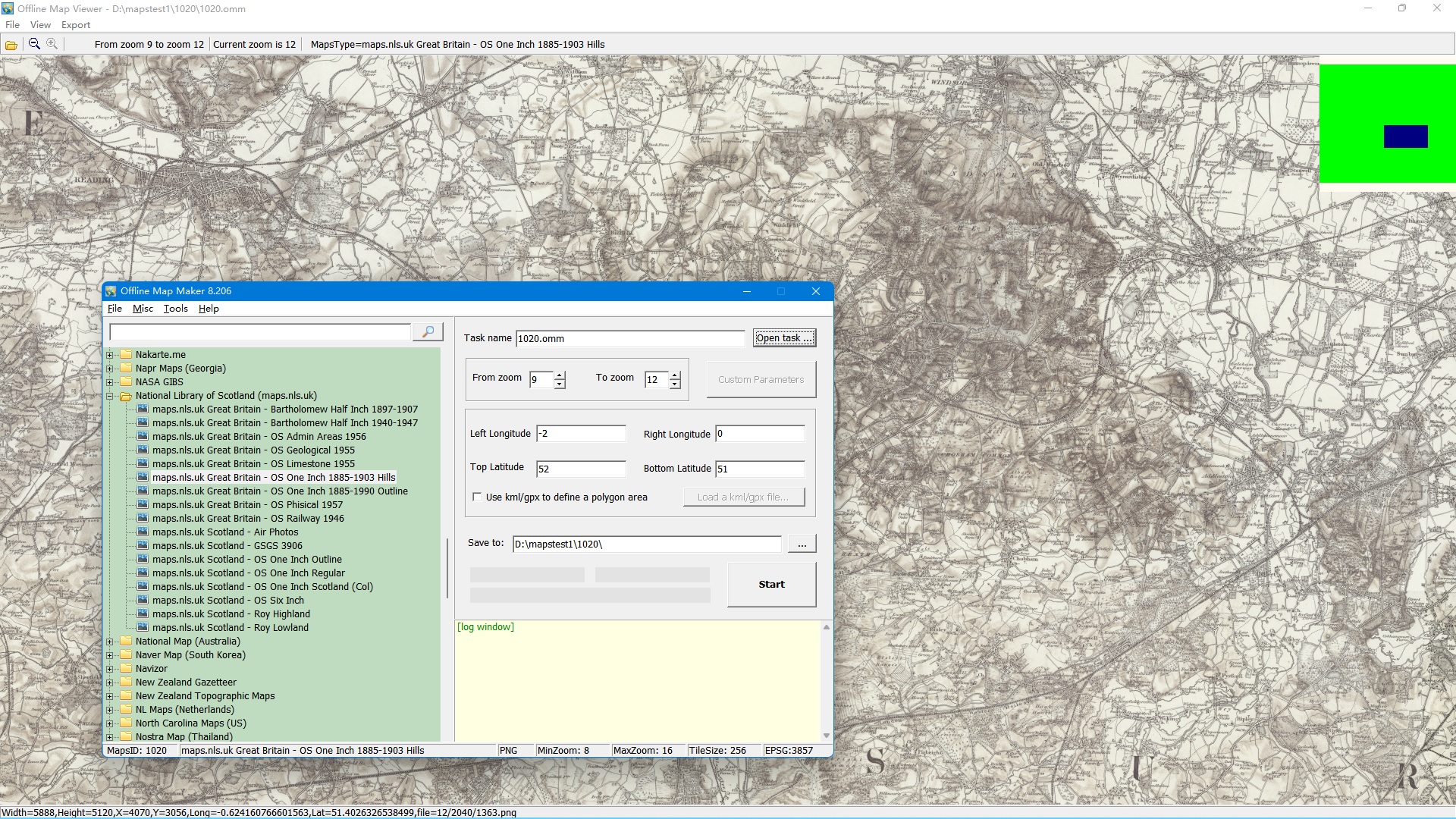Click the Bottom Latitude input field
This screenshot has width=1456, height=819.
click(760, 469)
